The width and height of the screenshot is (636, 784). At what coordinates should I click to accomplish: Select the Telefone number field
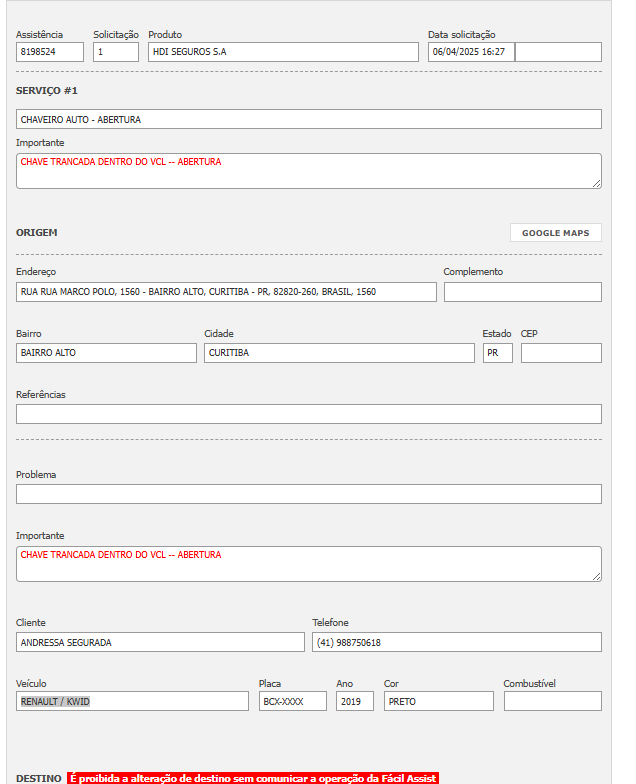pyautogui.click(x=457, y=642)
